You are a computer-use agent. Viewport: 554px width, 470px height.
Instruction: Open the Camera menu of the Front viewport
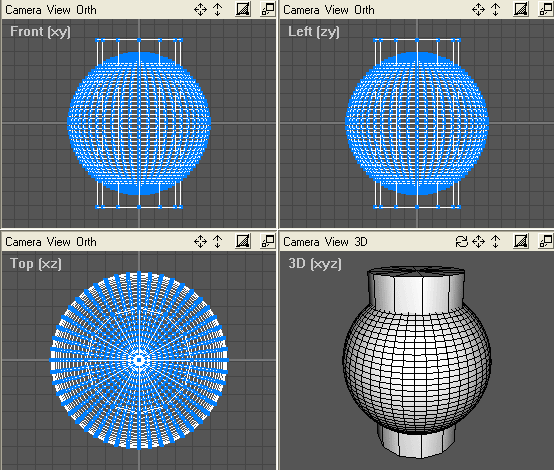23,10
